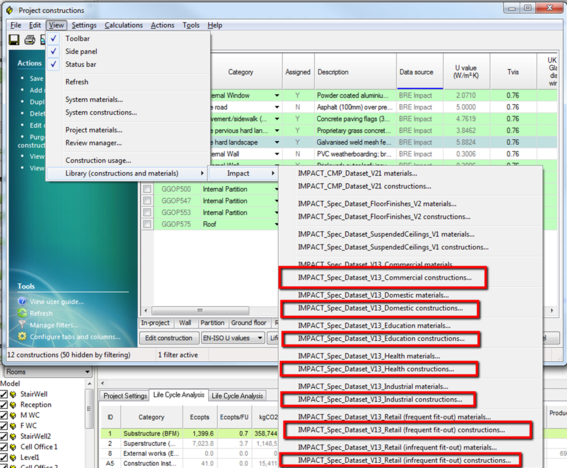Image resolution: width=567 pixels, height=468 pixels.
Task: Click the Project constructions window title icon
Action: pos(10,10)
